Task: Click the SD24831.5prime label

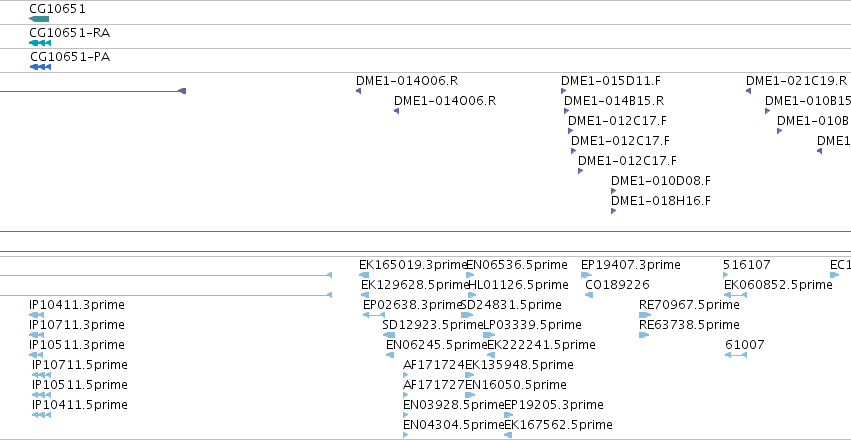Action: coord(511,305)
